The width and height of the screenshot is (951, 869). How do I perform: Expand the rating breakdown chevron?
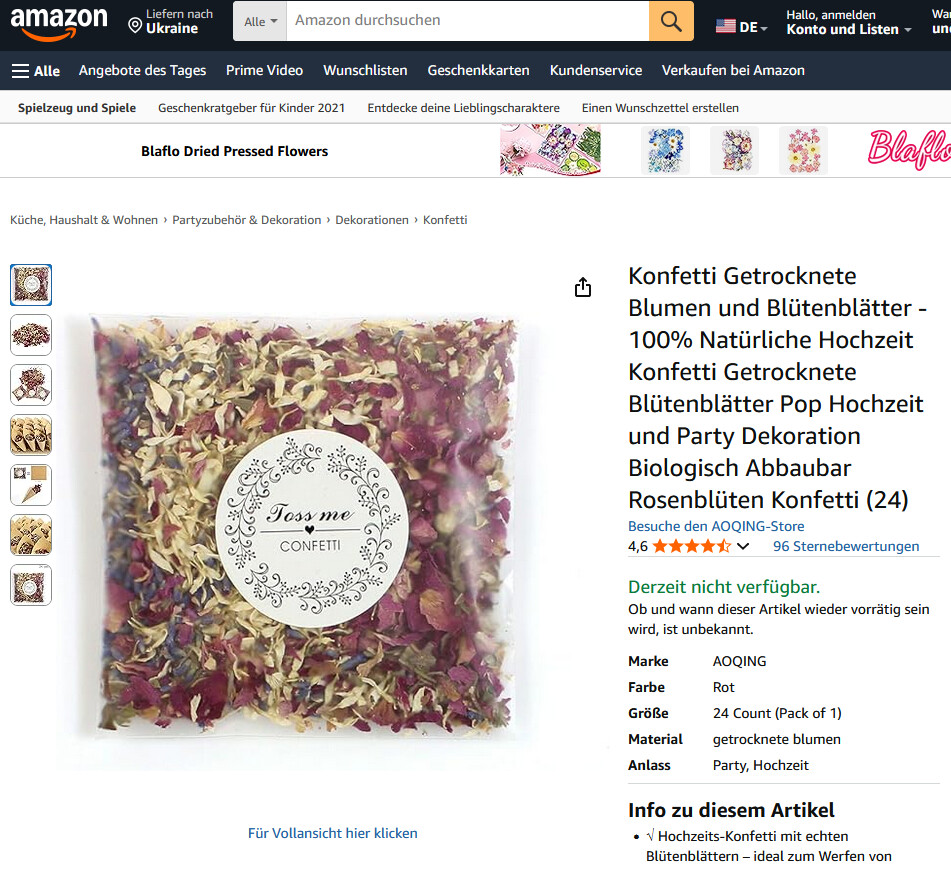pyautogui.click(x=743, y=546)
